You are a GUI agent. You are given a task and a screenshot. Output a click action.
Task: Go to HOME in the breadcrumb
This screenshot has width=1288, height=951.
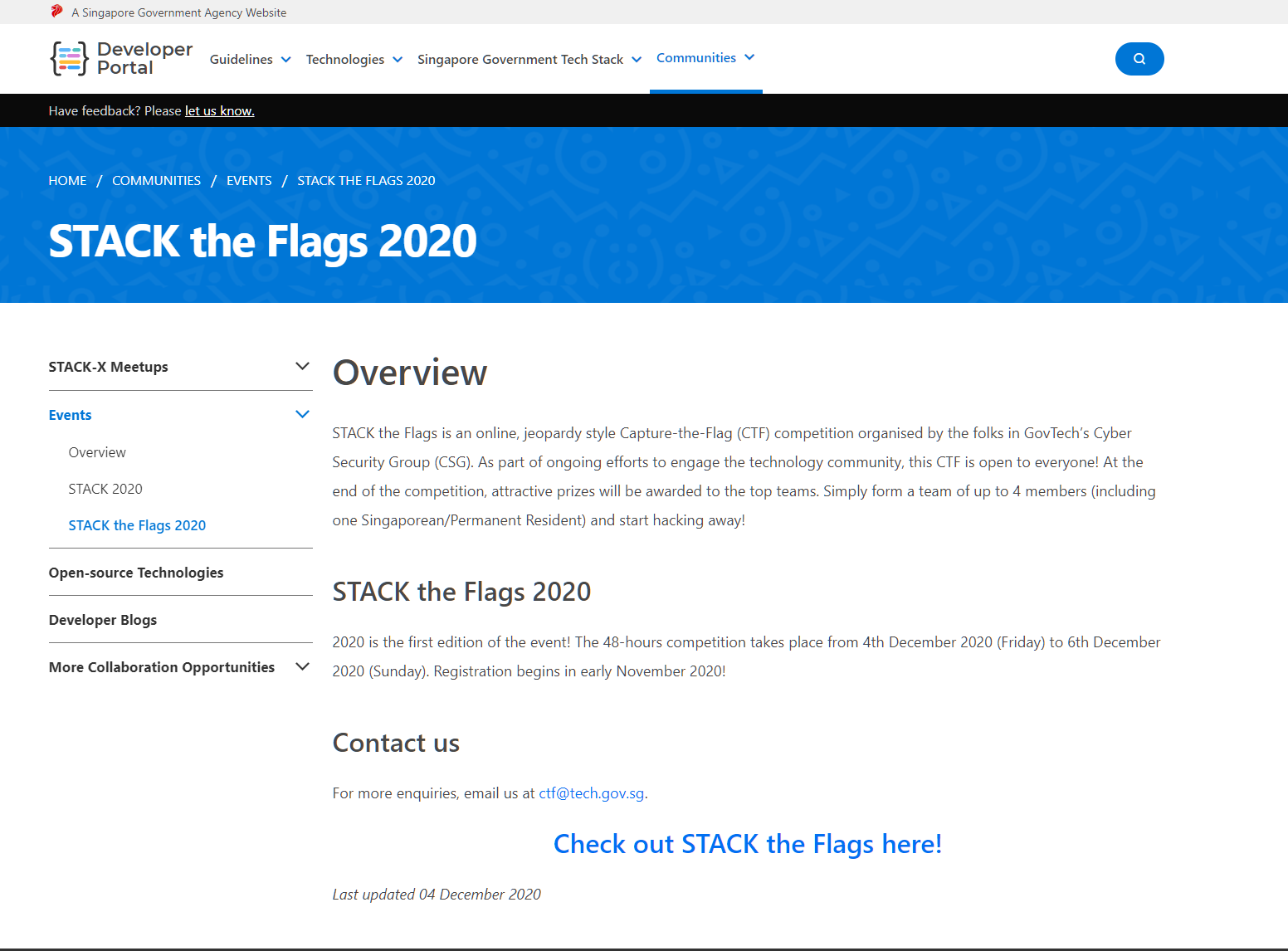67,181
